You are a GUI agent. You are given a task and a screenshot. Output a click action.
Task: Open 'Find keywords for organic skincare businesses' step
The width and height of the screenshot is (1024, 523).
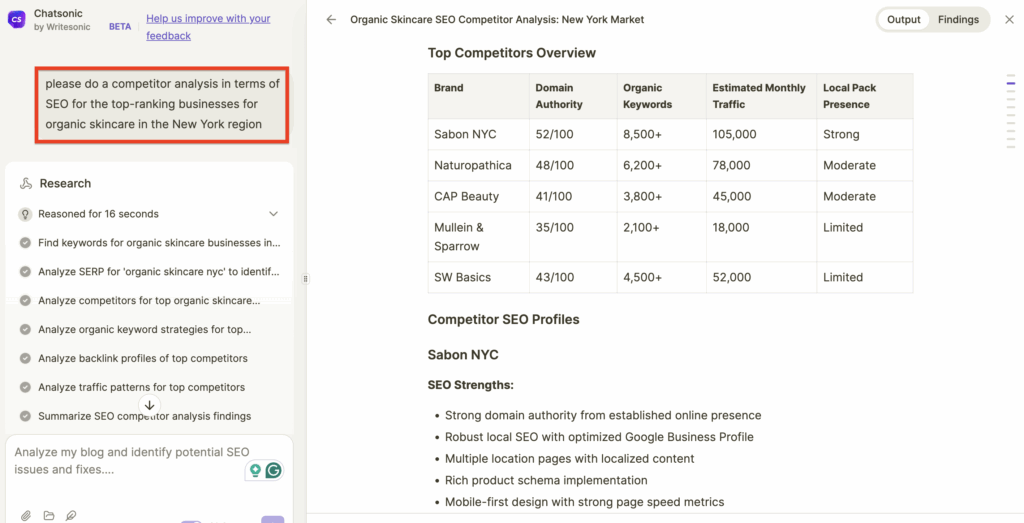(159, 243)
